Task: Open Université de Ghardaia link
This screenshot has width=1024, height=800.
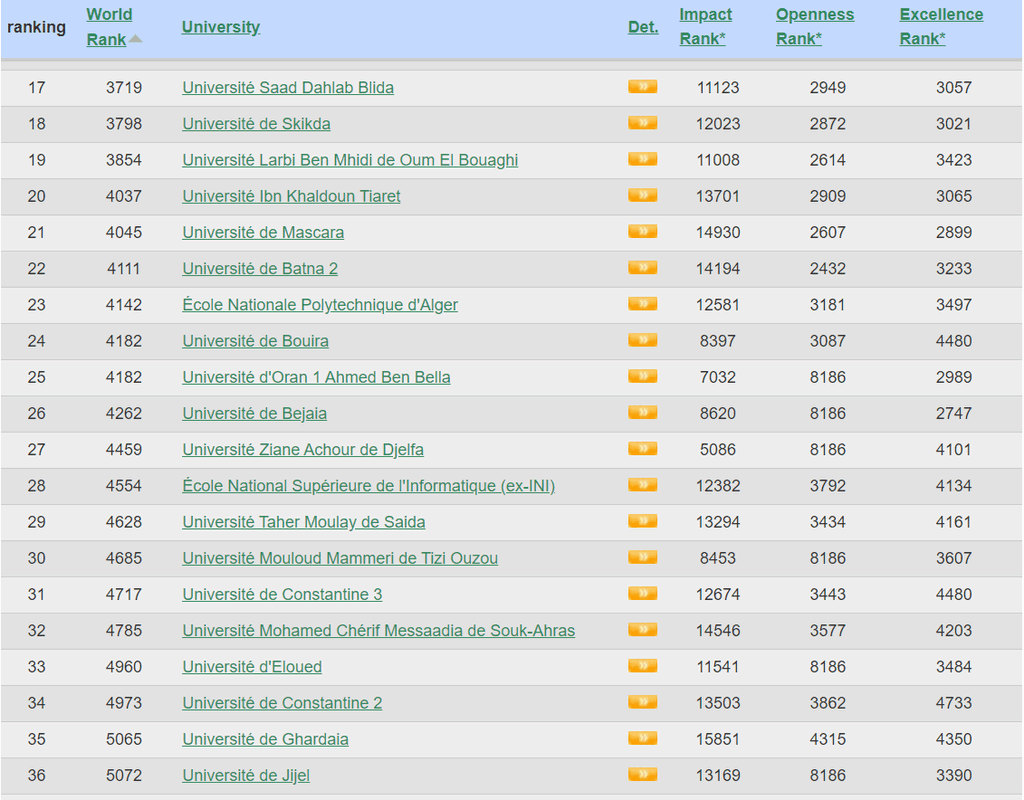Action: [x=265, y=739]
